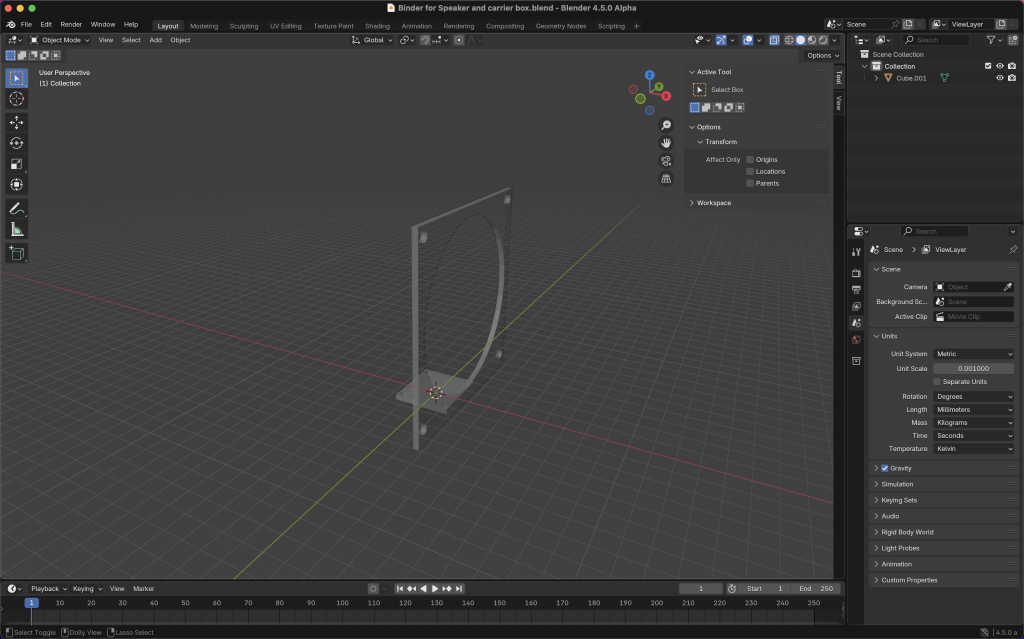Adjust the Unit Scale value field
This screenshot has width=1024, height=639.
974,369
